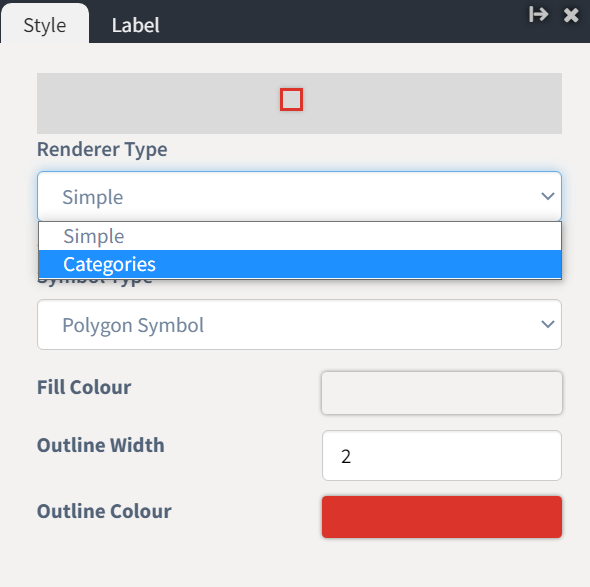This screenshot has height=587, width=590.
Task: Open the Renderer Type Simple combo box
Action: 300,196
